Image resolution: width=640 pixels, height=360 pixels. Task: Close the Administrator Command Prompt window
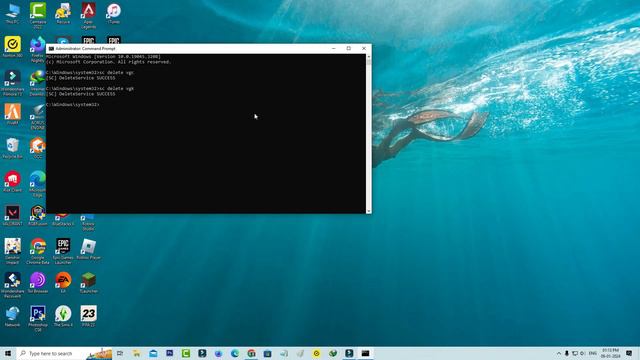(364, 49)
